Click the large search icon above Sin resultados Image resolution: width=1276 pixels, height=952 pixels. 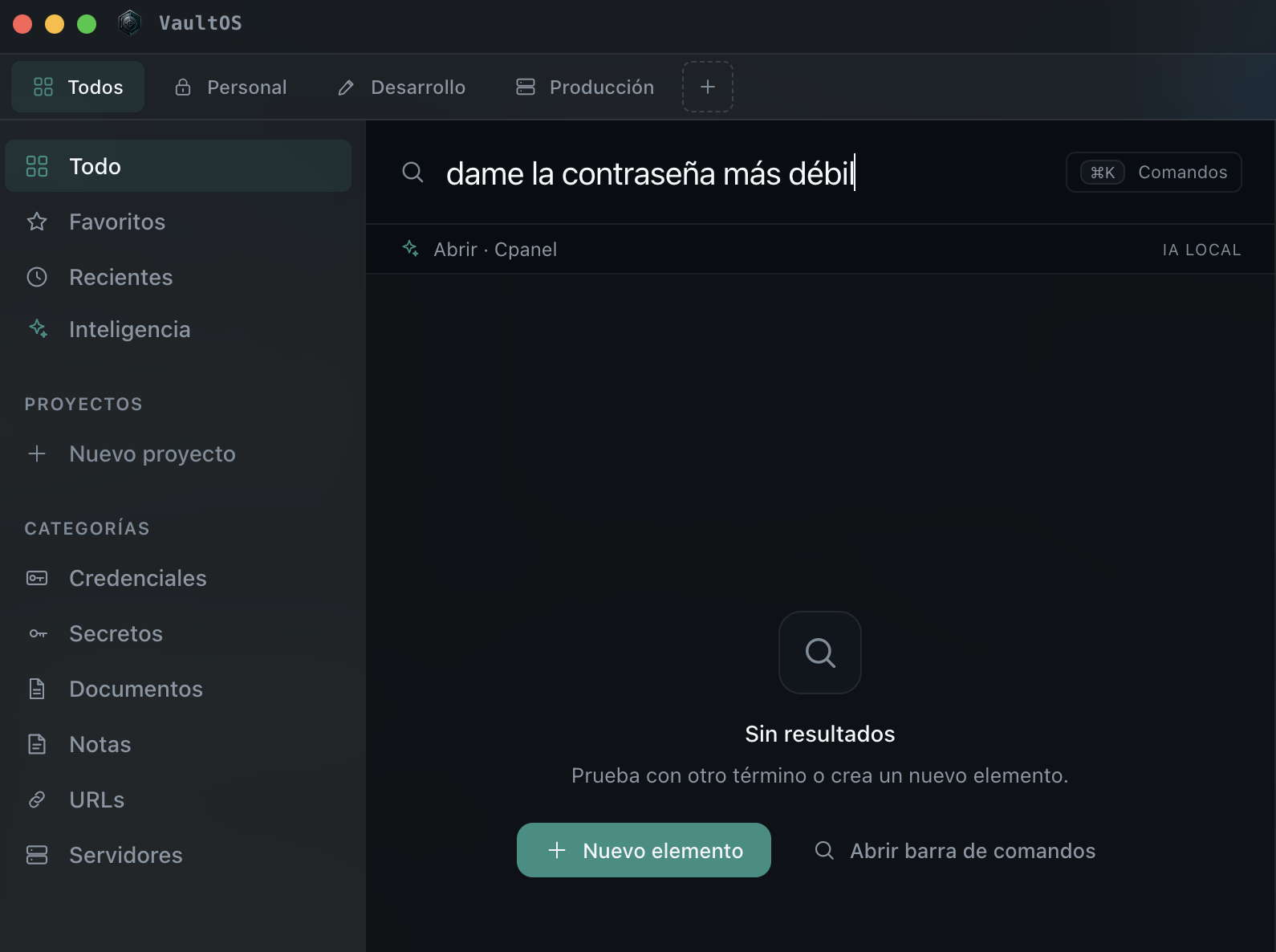coord(820,653)
